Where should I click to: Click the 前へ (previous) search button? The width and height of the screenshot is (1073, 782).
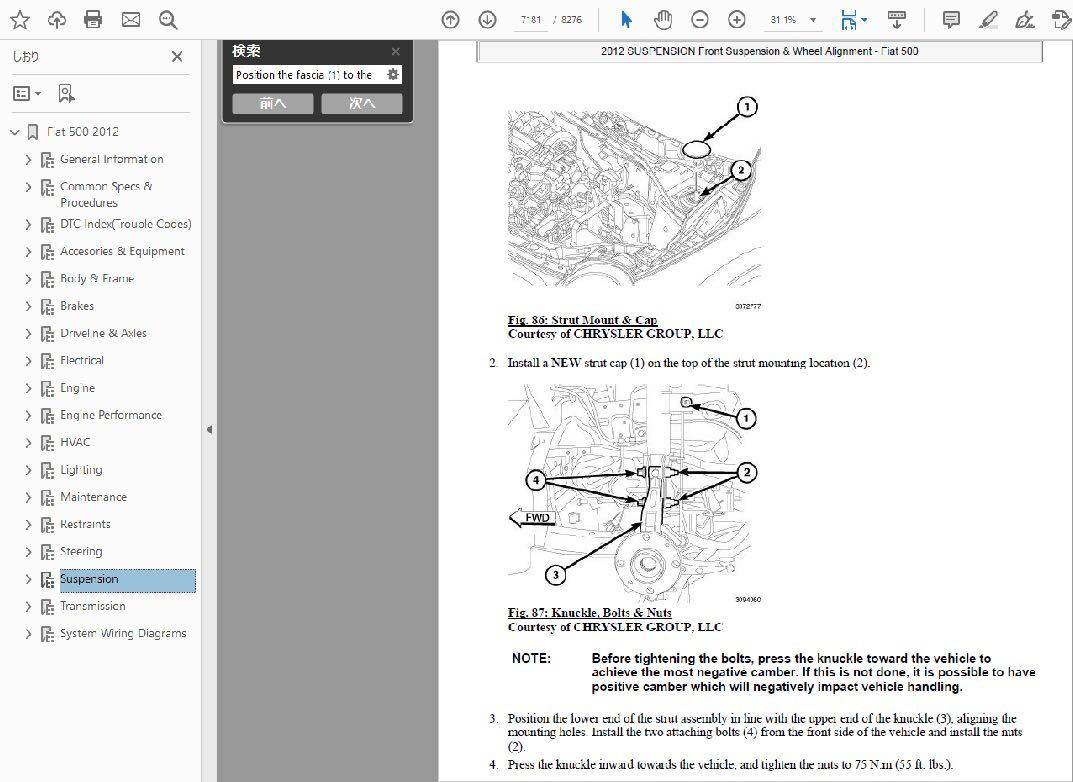click(x=272, y=103)
